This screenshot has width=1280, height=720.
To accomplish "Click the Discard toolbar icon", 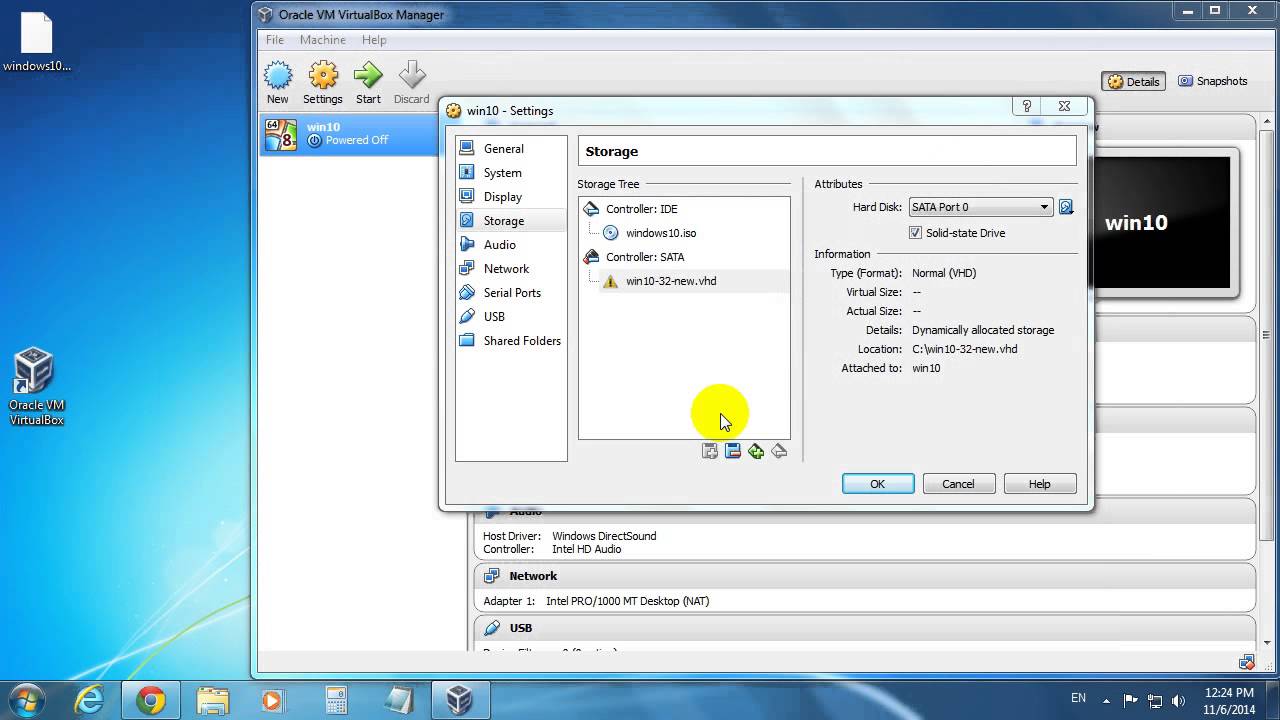I will [x=411, y=82].
